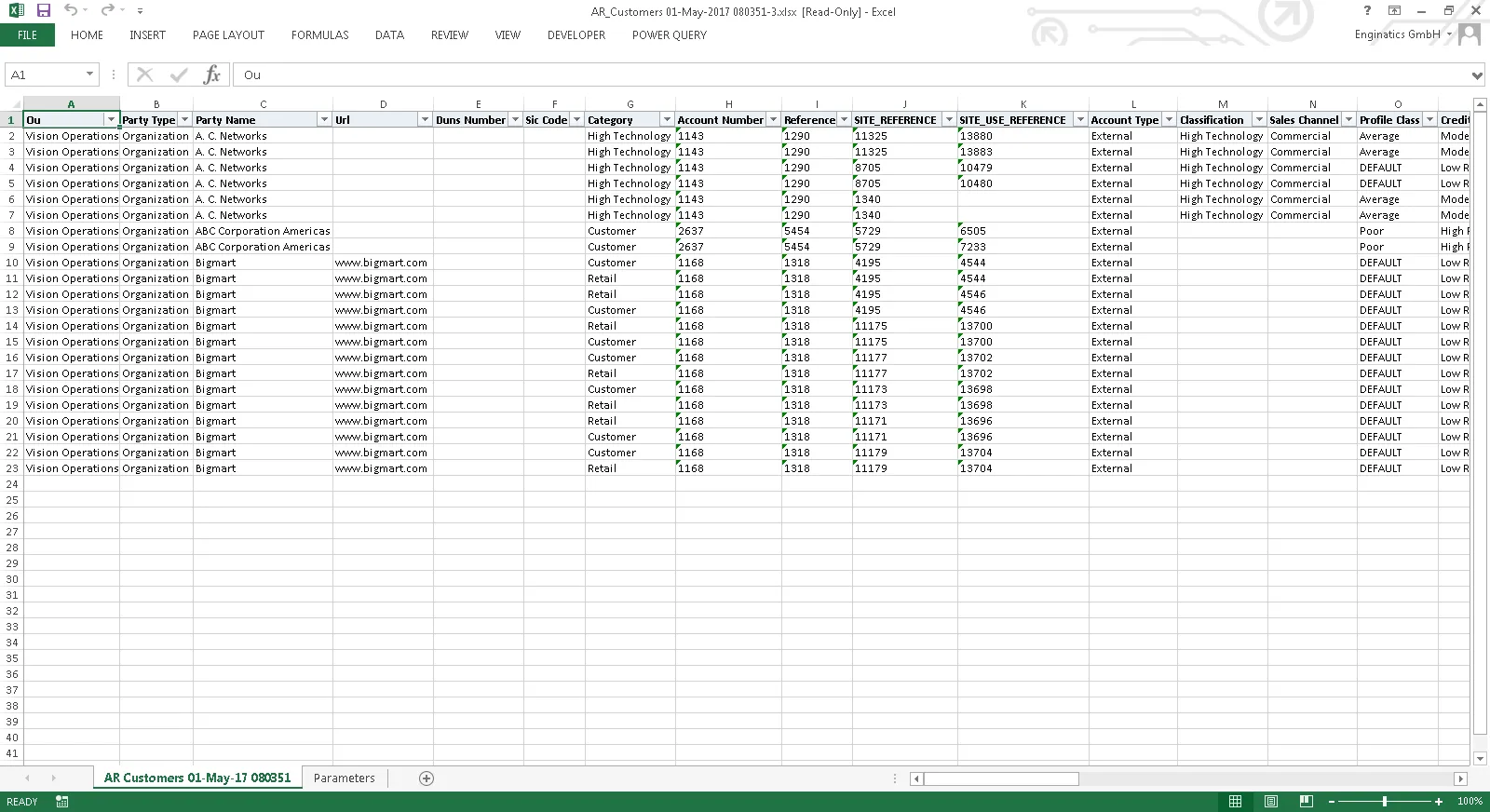Open filter dropdown for SITE_REFERENCE column
This screenshot has height=812, width=1490.
click(949, 120)
